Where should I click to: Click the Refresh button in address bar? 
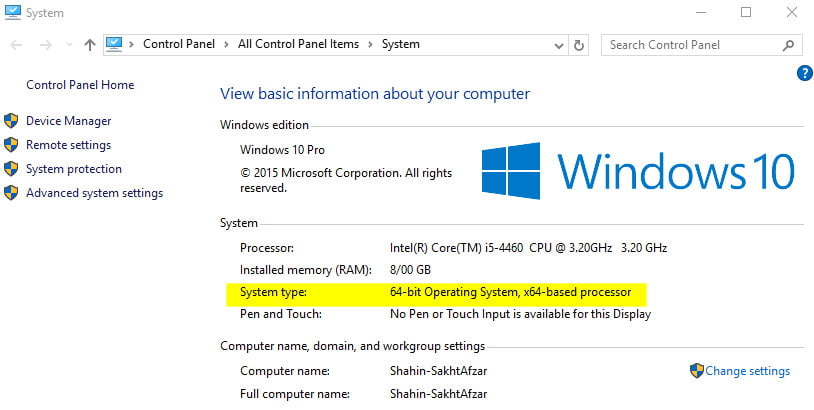(x=579, y=45)
